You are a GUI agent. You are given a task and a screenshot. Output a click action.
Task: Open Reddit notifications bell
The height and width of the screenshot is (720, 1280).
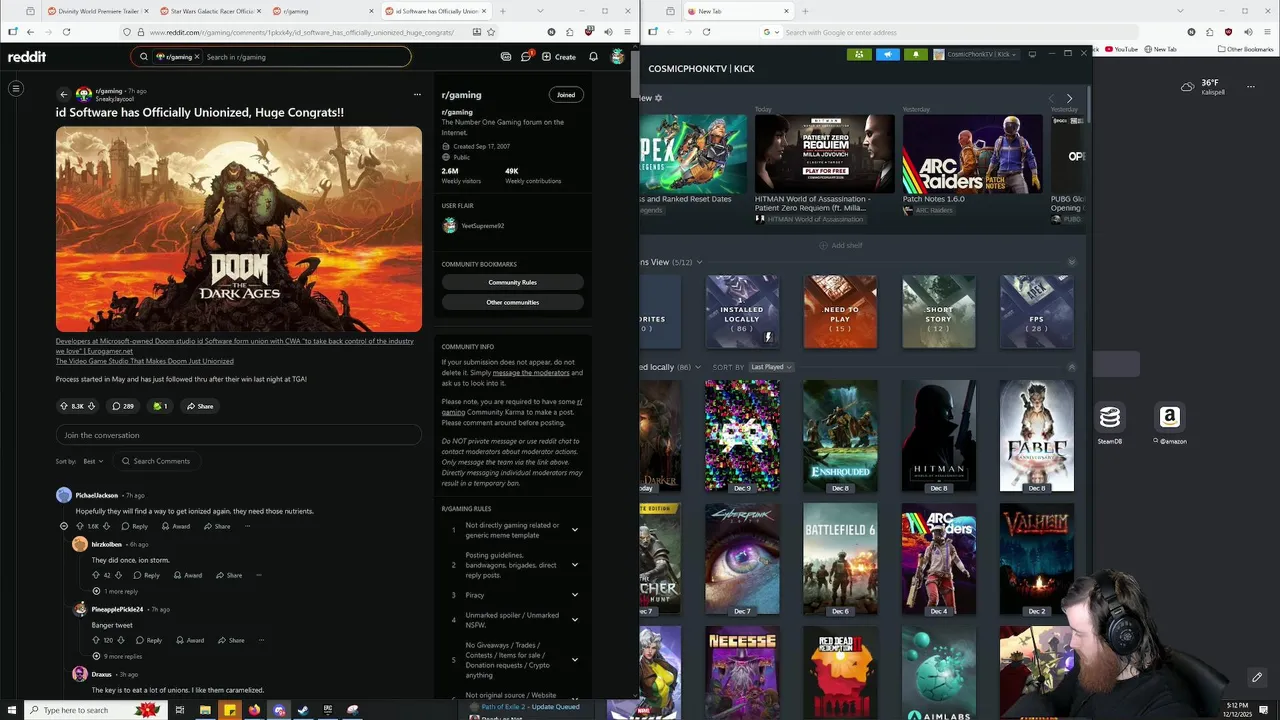(593, 57)
